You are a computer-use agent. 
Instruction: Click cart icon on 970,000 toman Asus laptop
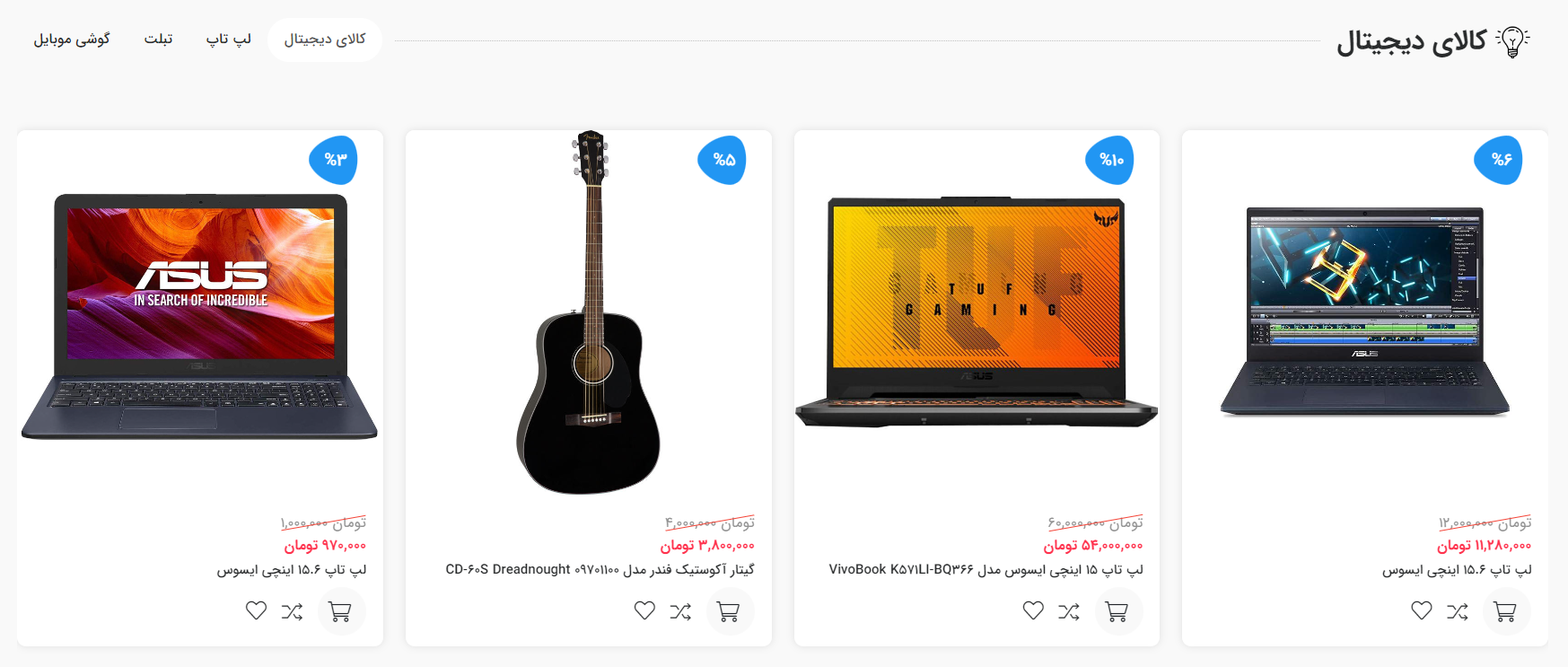click(340, 611)
